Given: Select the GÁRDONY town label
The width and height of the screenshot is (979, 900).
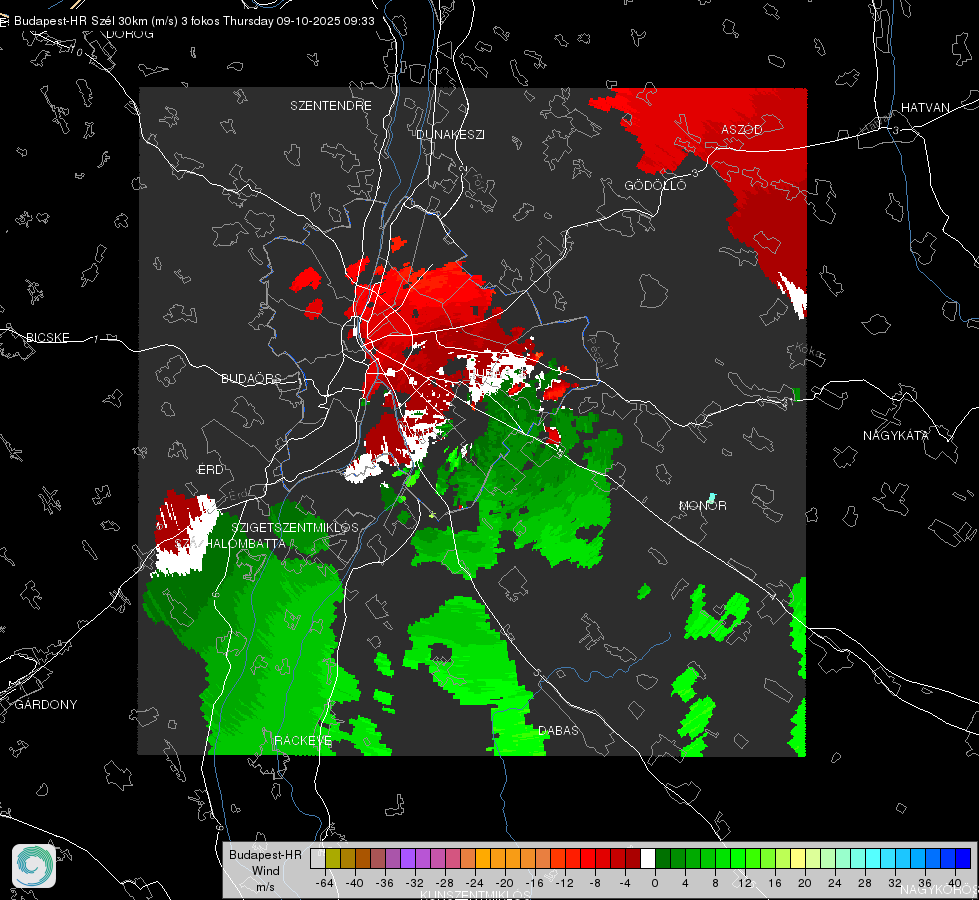Looking at the screenshot, I should [x=46, y=705].
